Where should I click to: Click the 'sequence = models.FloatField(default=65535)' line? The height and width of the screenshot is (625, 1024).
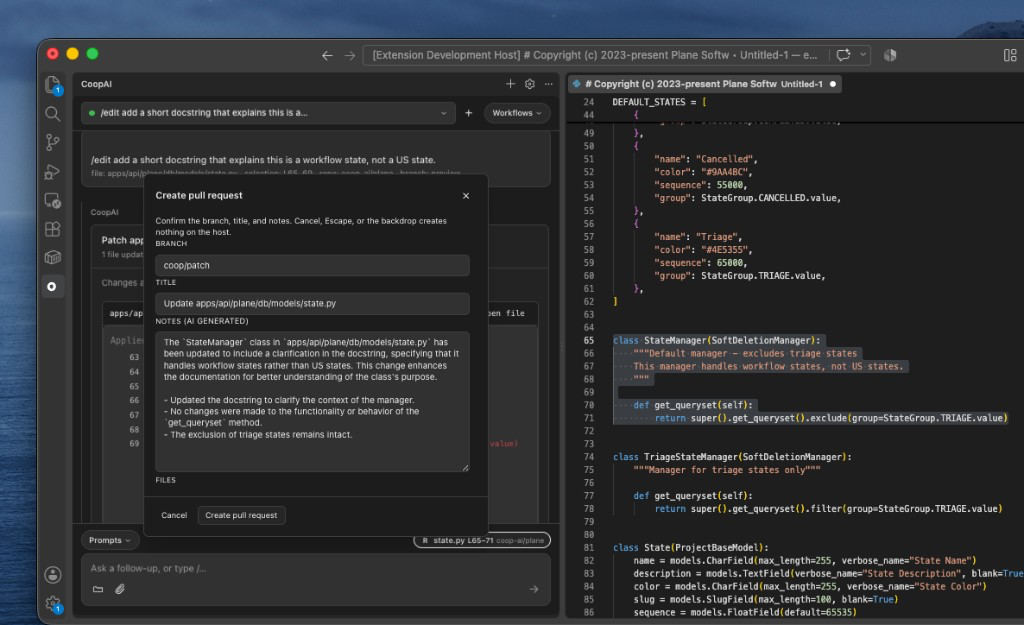[744, 612]
